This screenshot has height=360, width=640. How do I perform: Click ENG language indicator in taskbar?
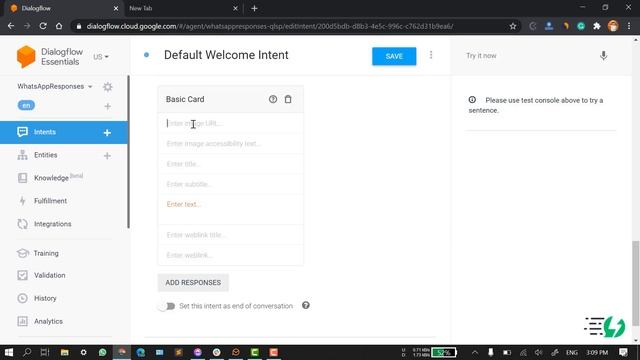(x=571, y=352)
